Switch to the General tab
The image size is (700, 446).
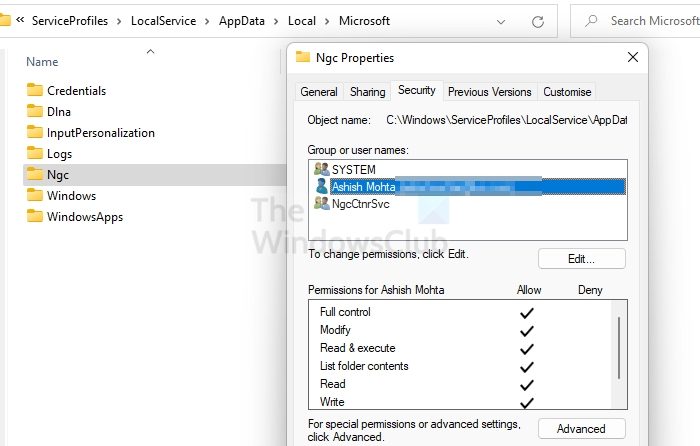click(319, 92)
